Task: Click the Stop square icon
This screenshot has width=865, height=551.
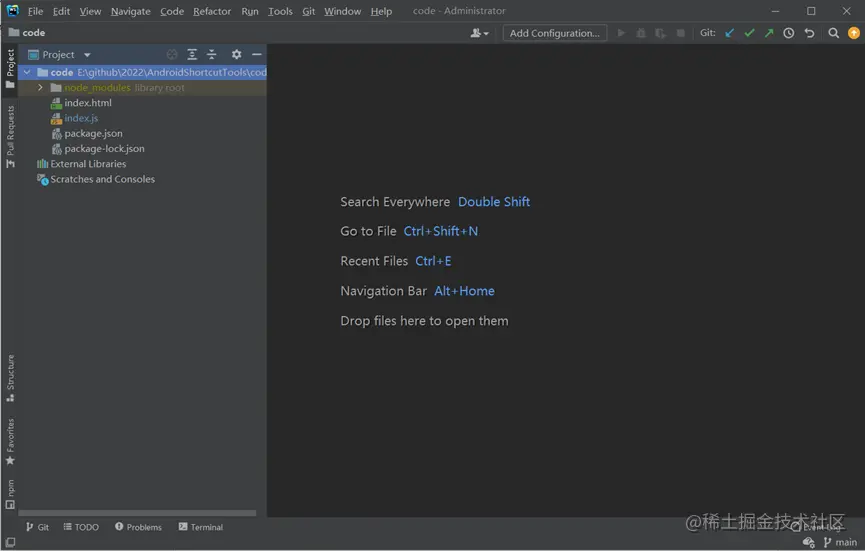Action: tap(681, 33)
